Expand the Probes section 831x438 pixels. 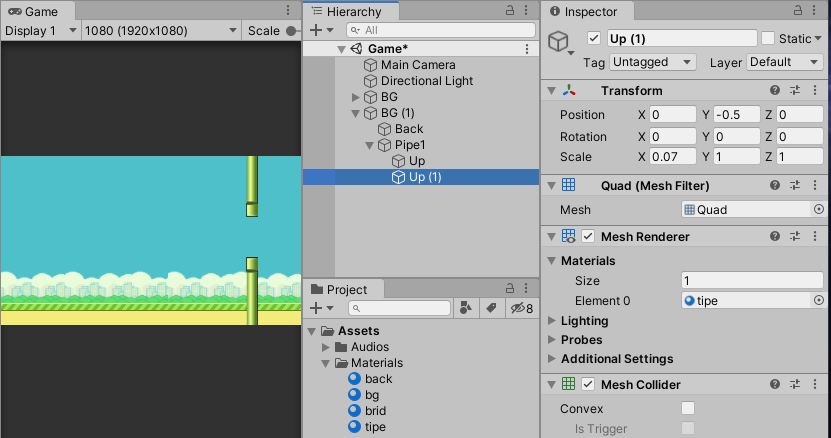point(552,339)
